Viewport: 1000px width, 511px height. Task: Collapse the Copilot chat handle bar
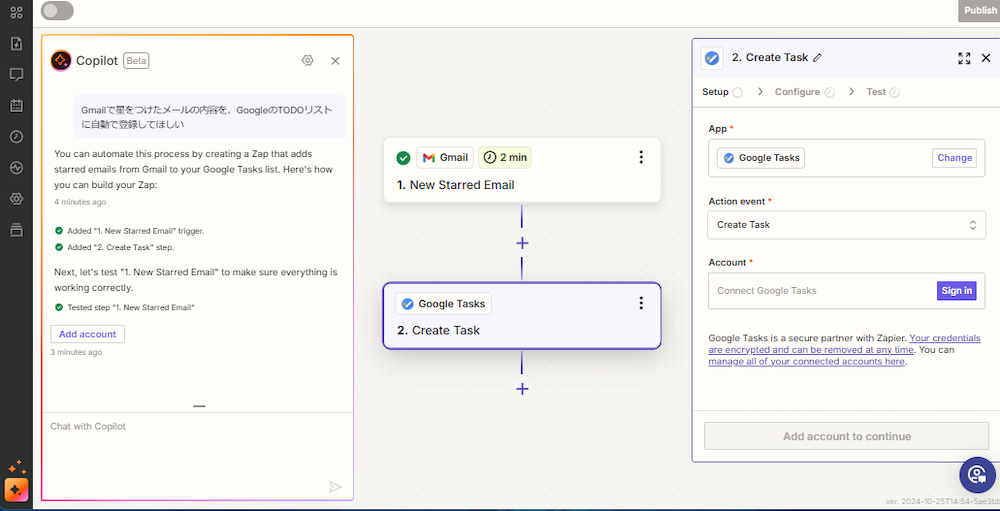point(199,406)
